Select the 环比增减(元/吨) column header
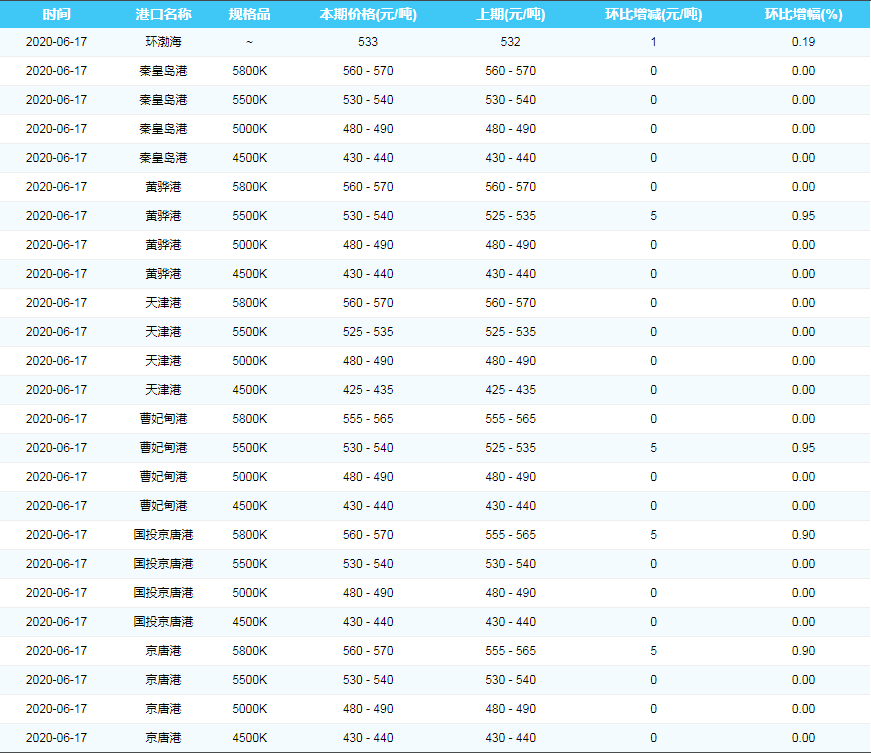Screen dimensions: 871x753 pos(653,14)
